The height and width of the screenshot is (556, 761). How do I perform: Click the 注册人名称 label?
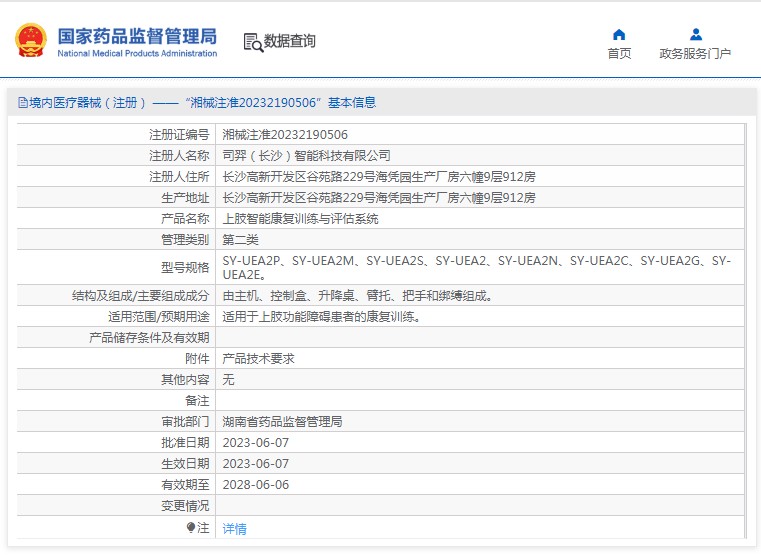tap(179, 156)
